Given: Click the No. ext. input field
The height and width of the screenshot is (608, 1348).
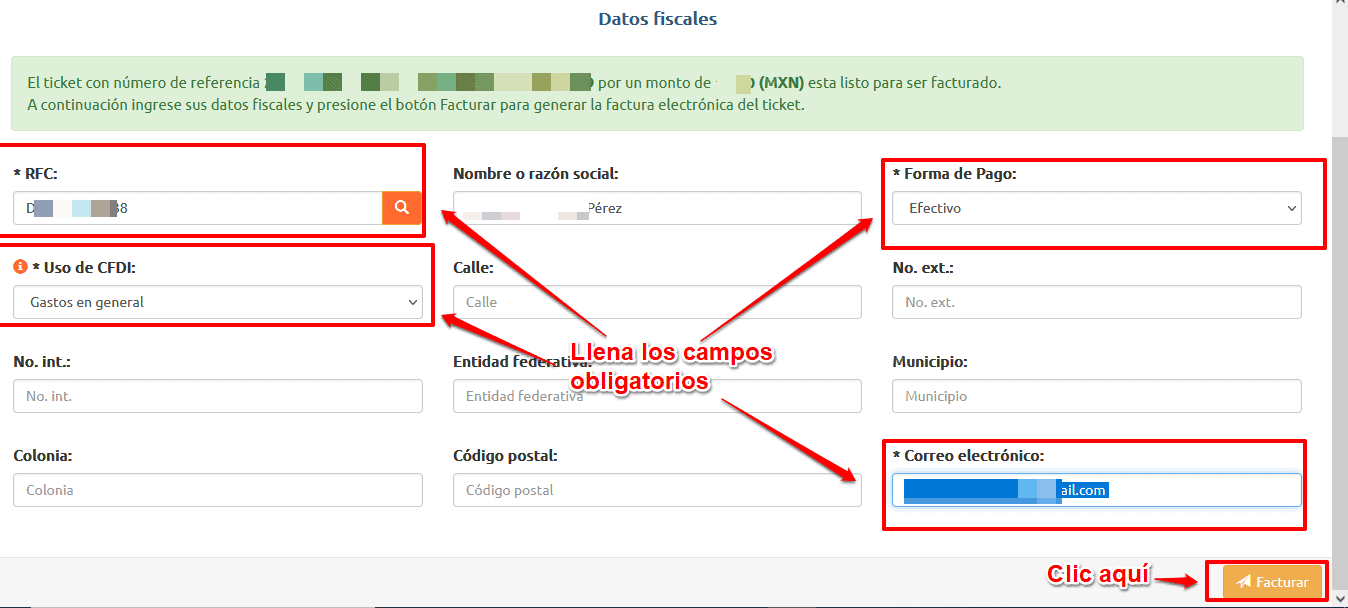Looking at the screenshot, I should (x=1096, y=302).
